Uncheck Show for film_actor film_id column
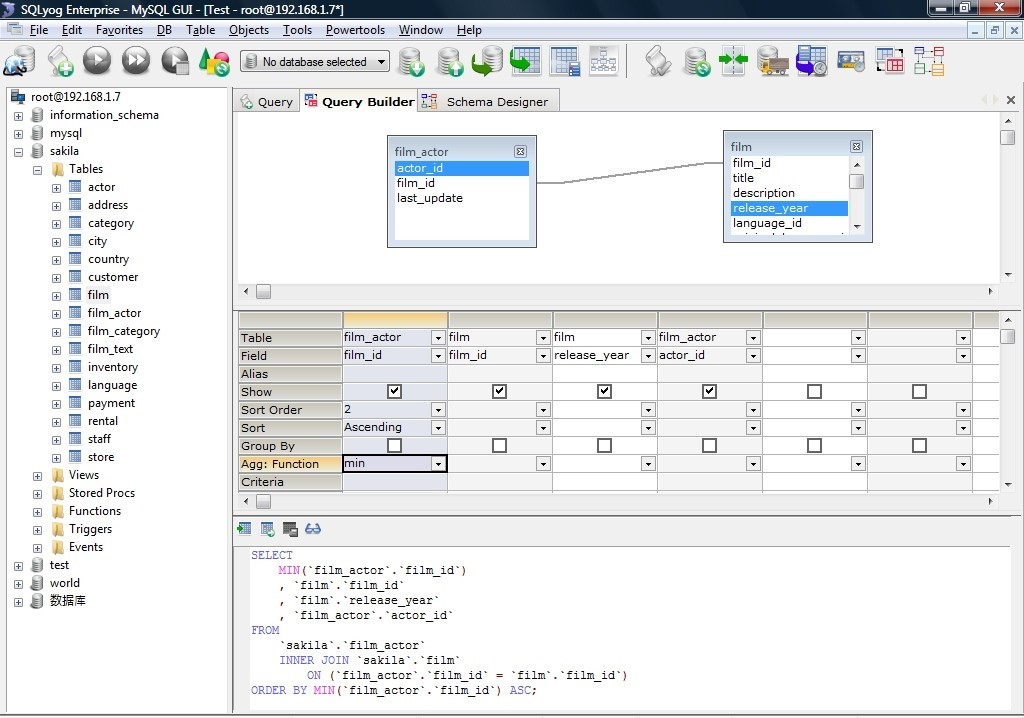 [394, 392]
